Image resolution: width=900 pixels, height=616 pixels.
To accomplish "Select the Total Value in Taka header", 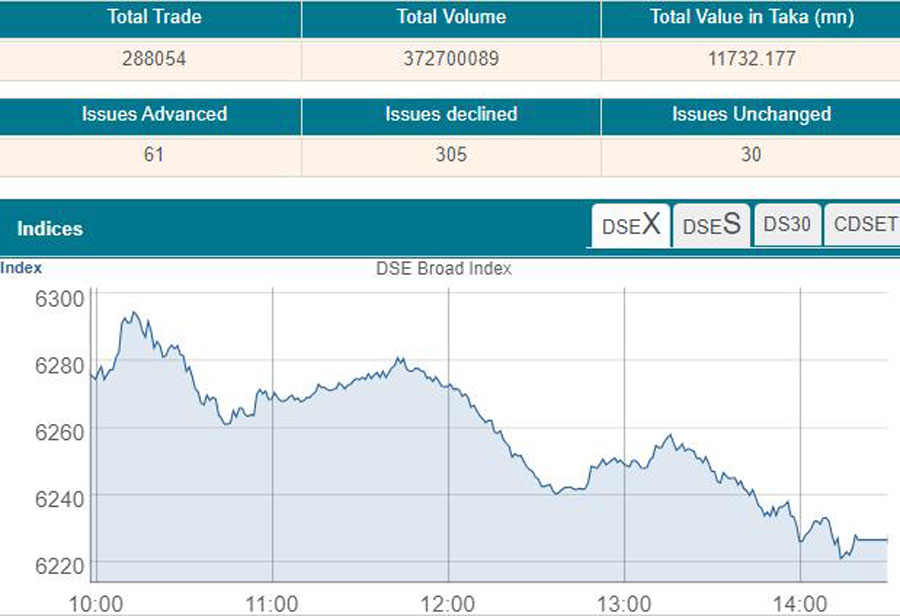I will pos(751,17).
